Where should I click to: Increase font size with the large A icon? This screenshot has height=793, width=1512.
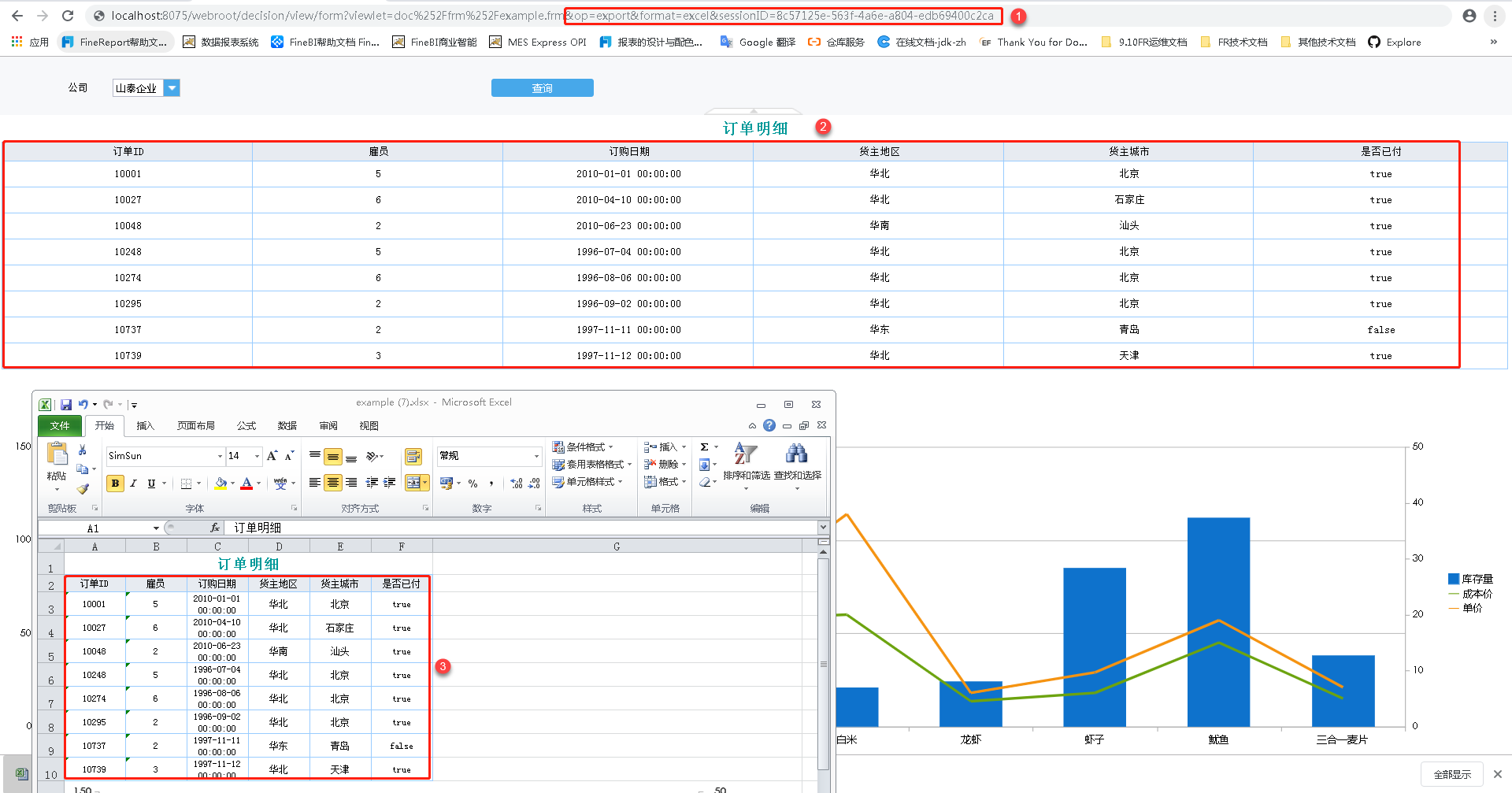272,456
